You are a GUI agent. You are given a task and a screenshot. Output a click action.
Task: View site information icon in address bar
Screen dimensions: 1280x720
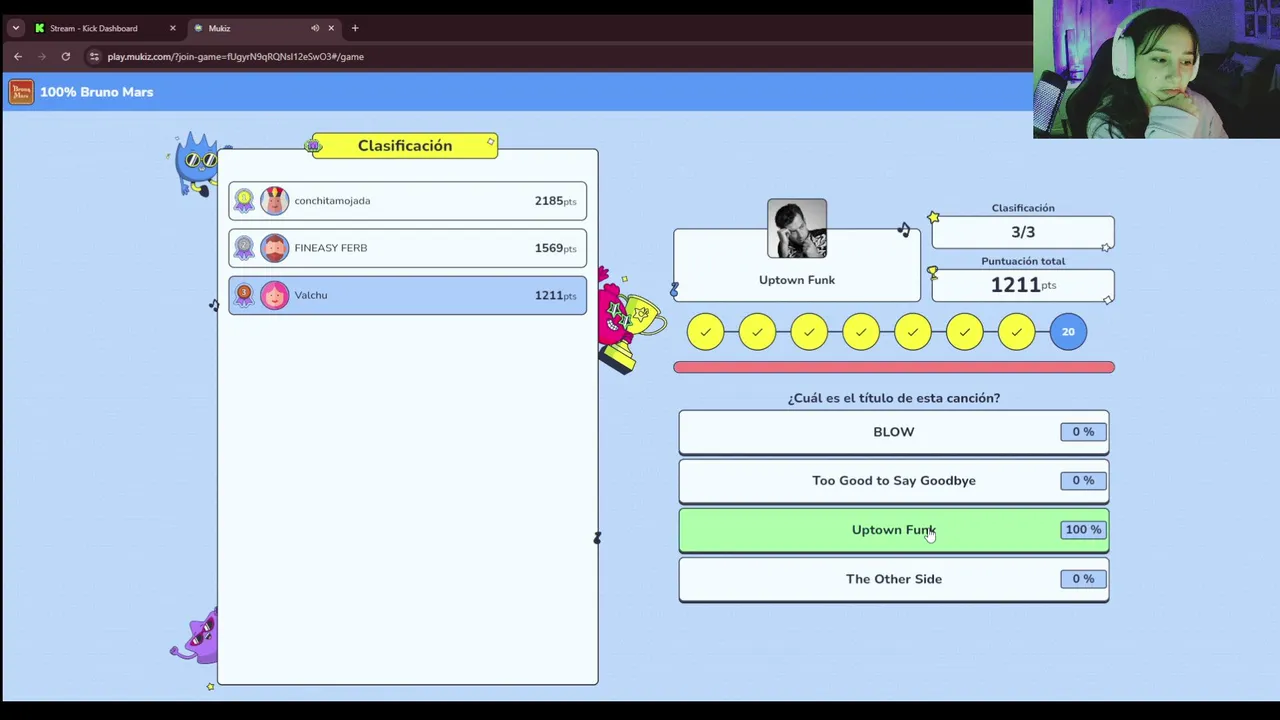[94, 57]
